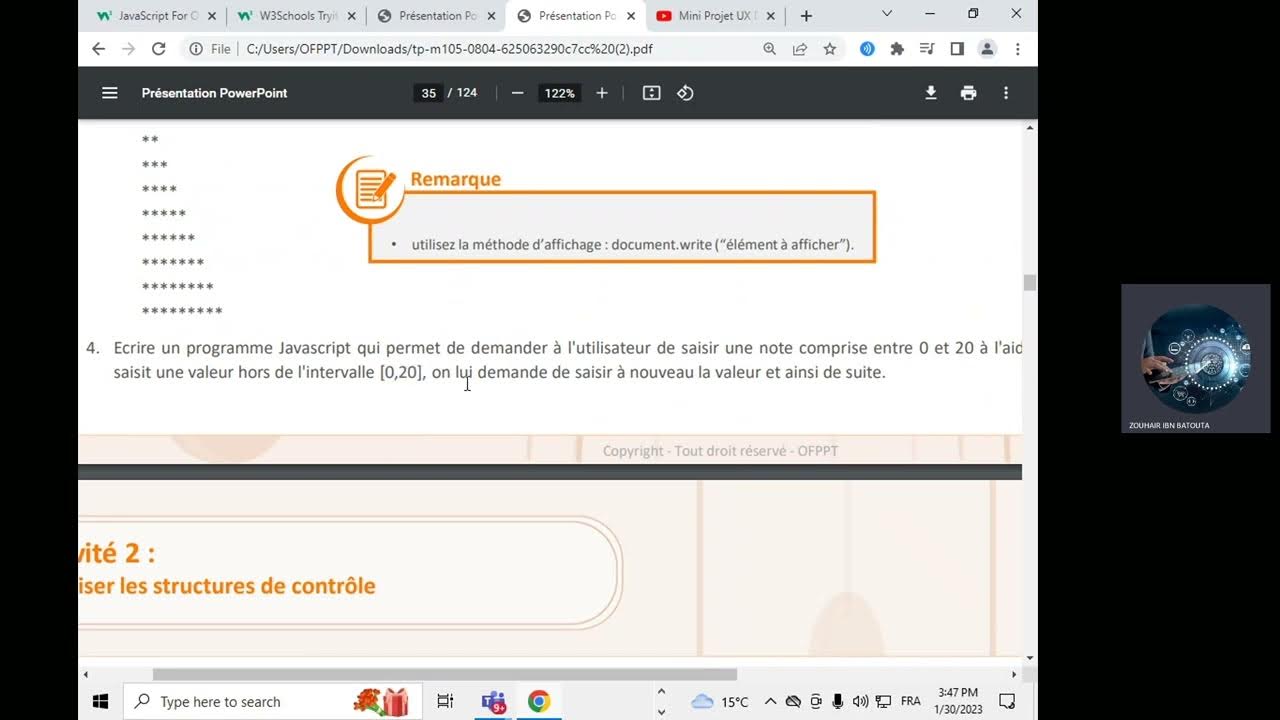
Task: Open the notification center
Action: click(1007, 701)
